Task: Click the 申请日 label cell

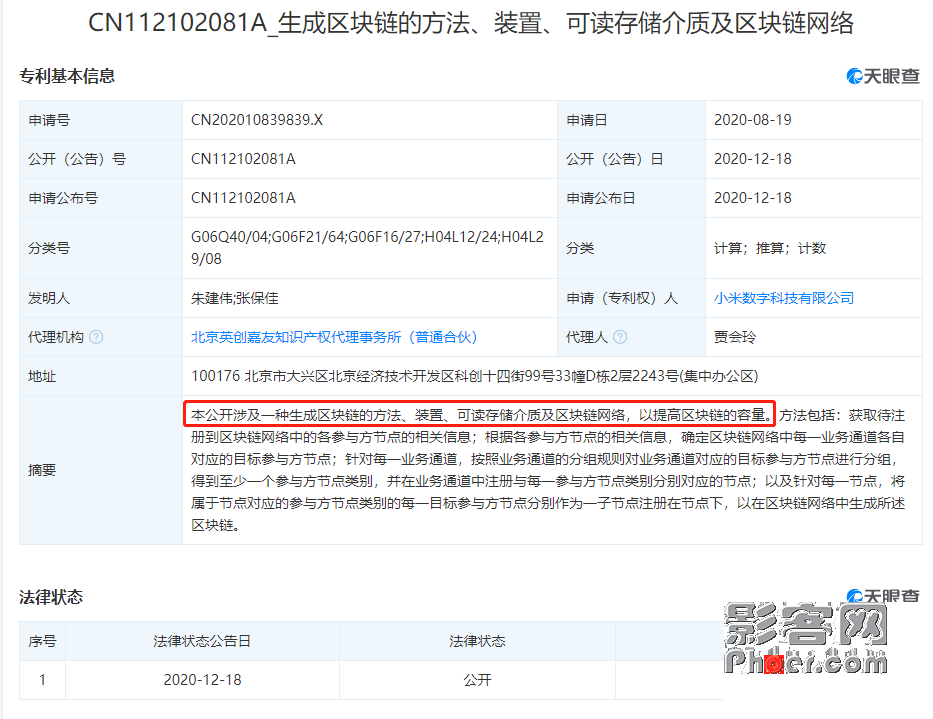Action: tap(631, 120)
